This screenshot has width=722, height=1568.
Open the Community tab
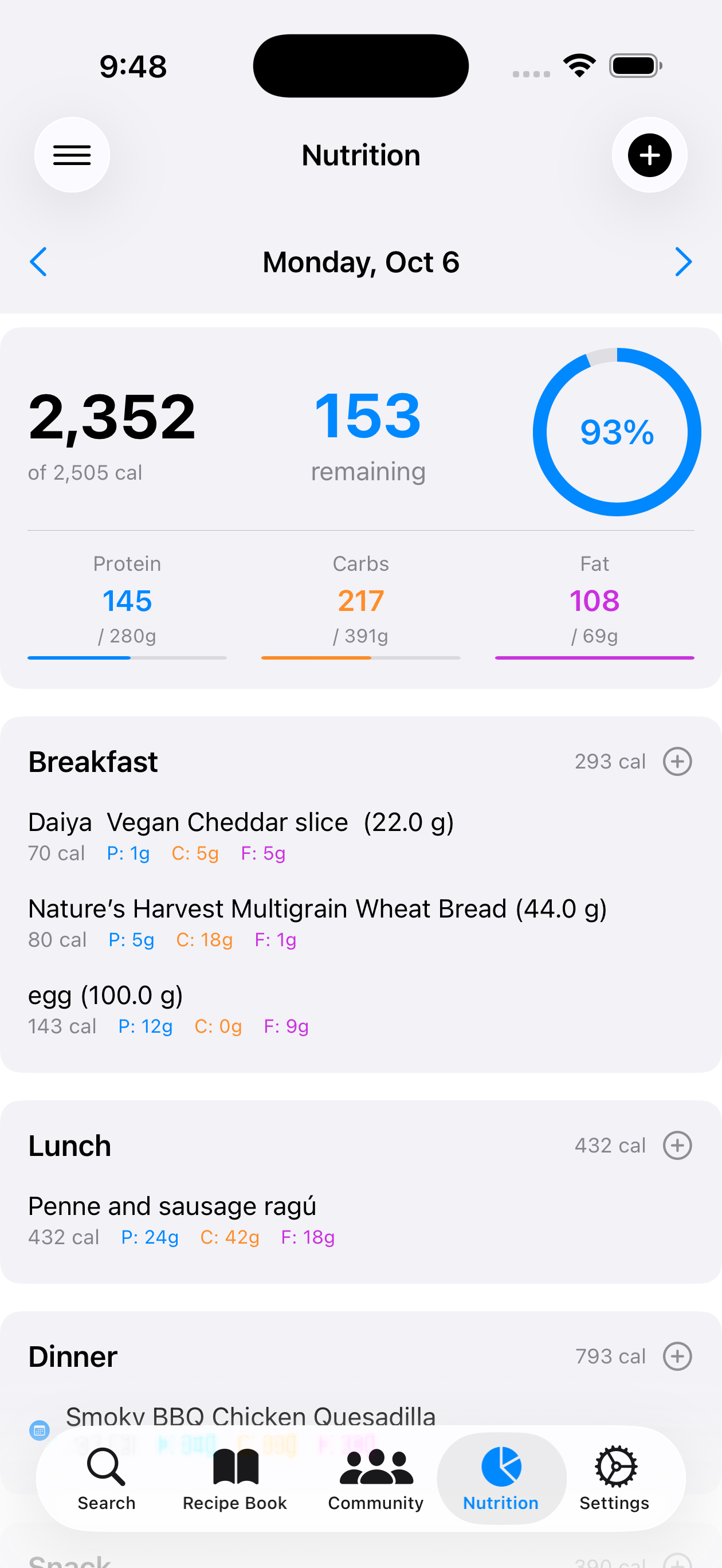click(375, 1479)
